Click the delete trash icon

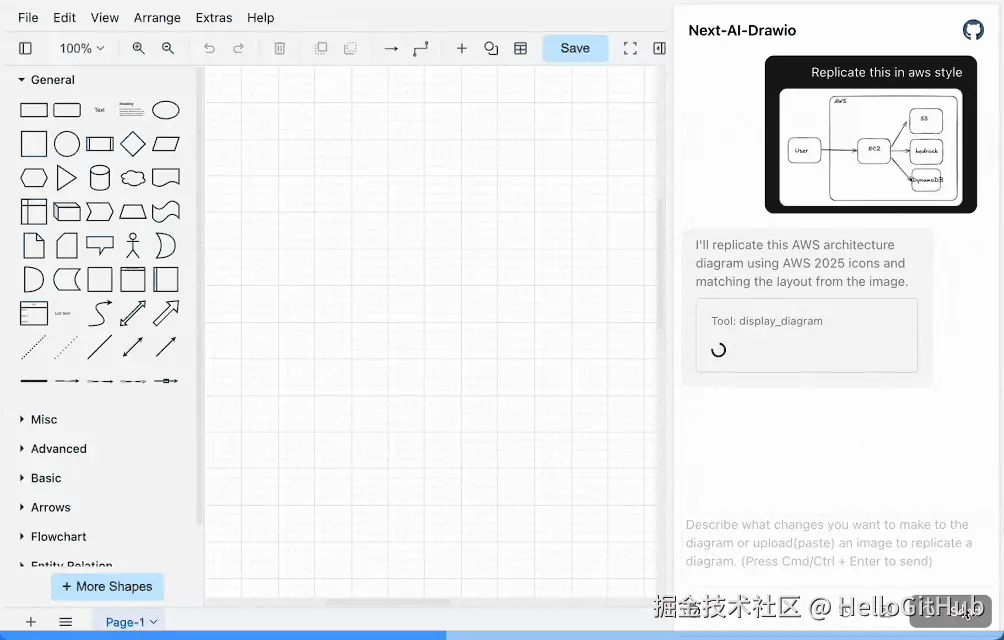coord(280,48)
